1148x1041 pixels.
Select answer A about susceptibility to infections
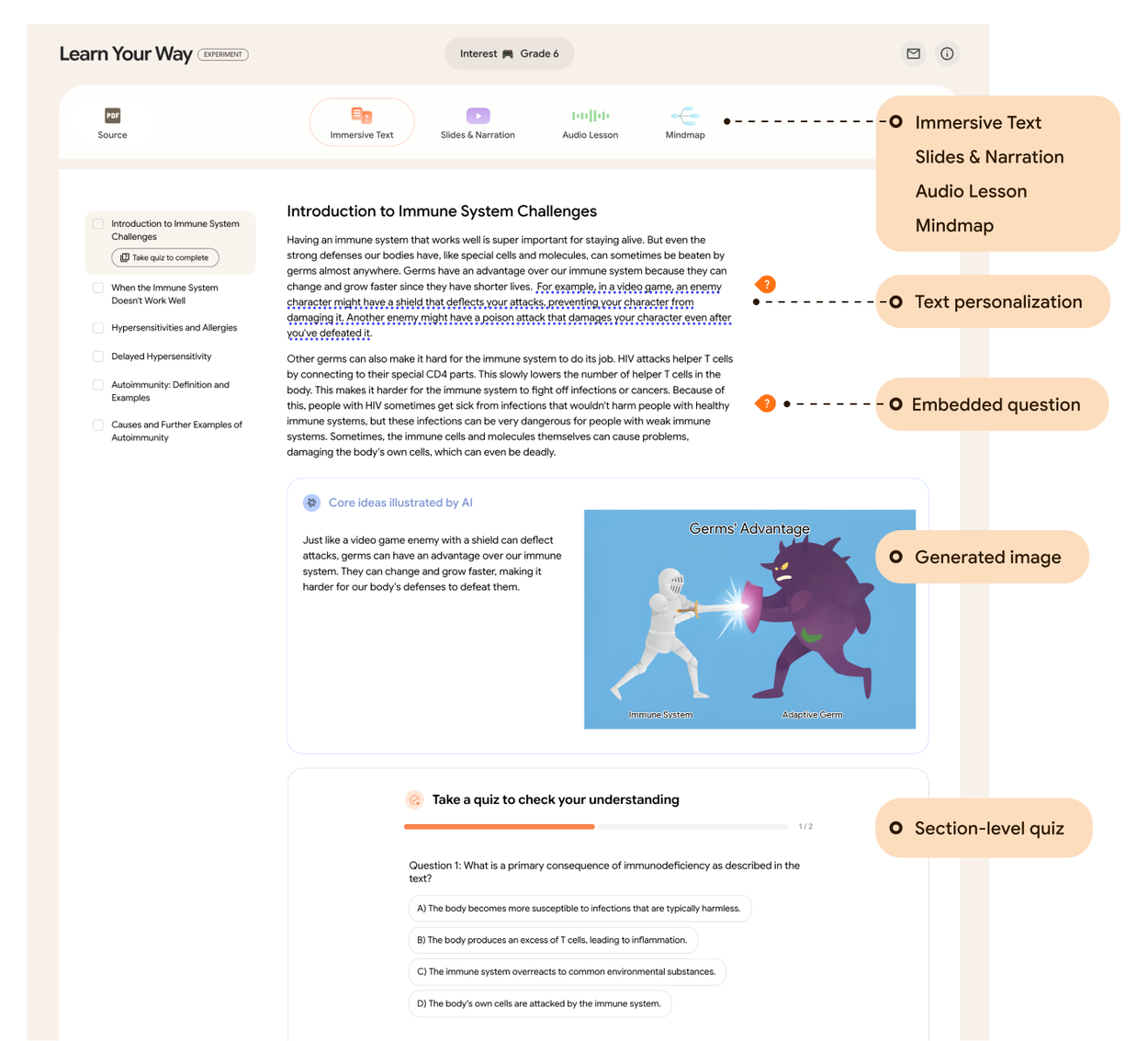tap(580, 908)
